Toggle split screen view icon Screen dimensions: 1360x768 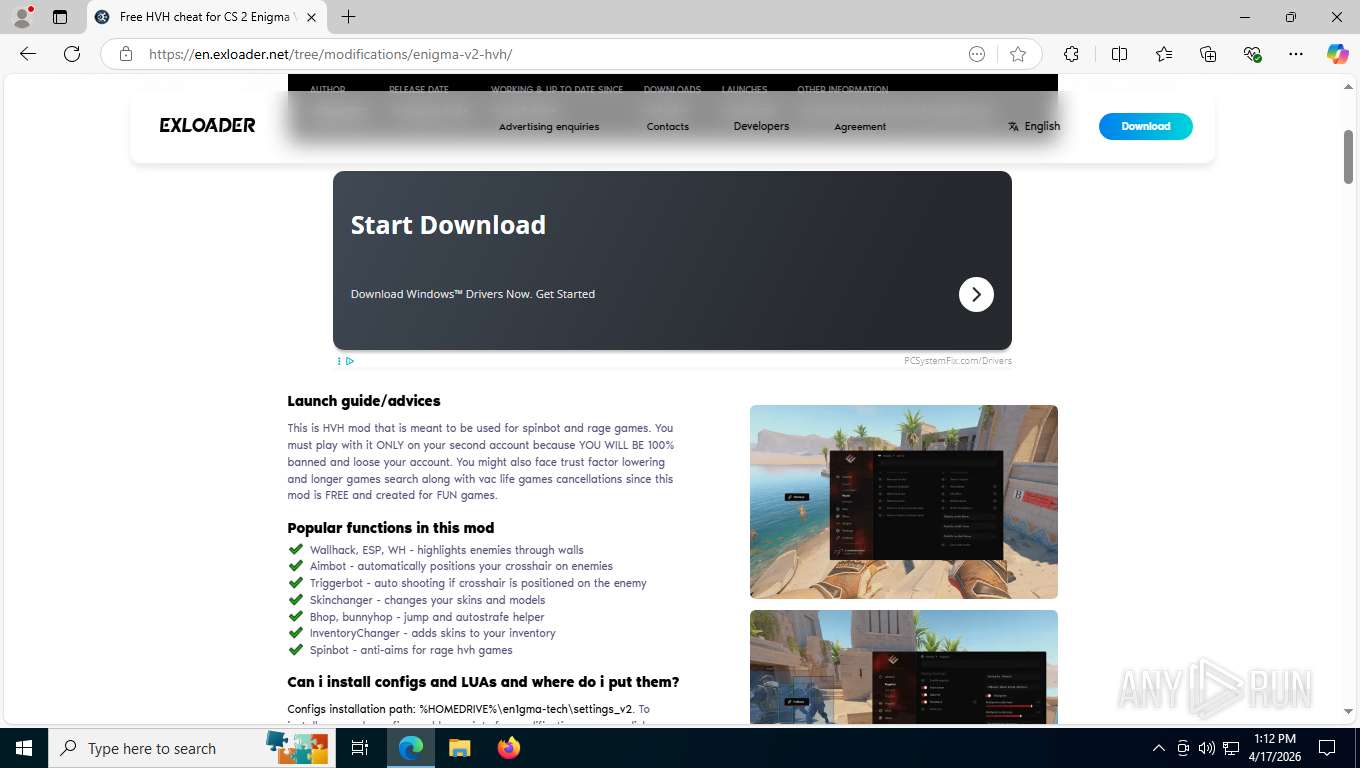click(1120, 54)
